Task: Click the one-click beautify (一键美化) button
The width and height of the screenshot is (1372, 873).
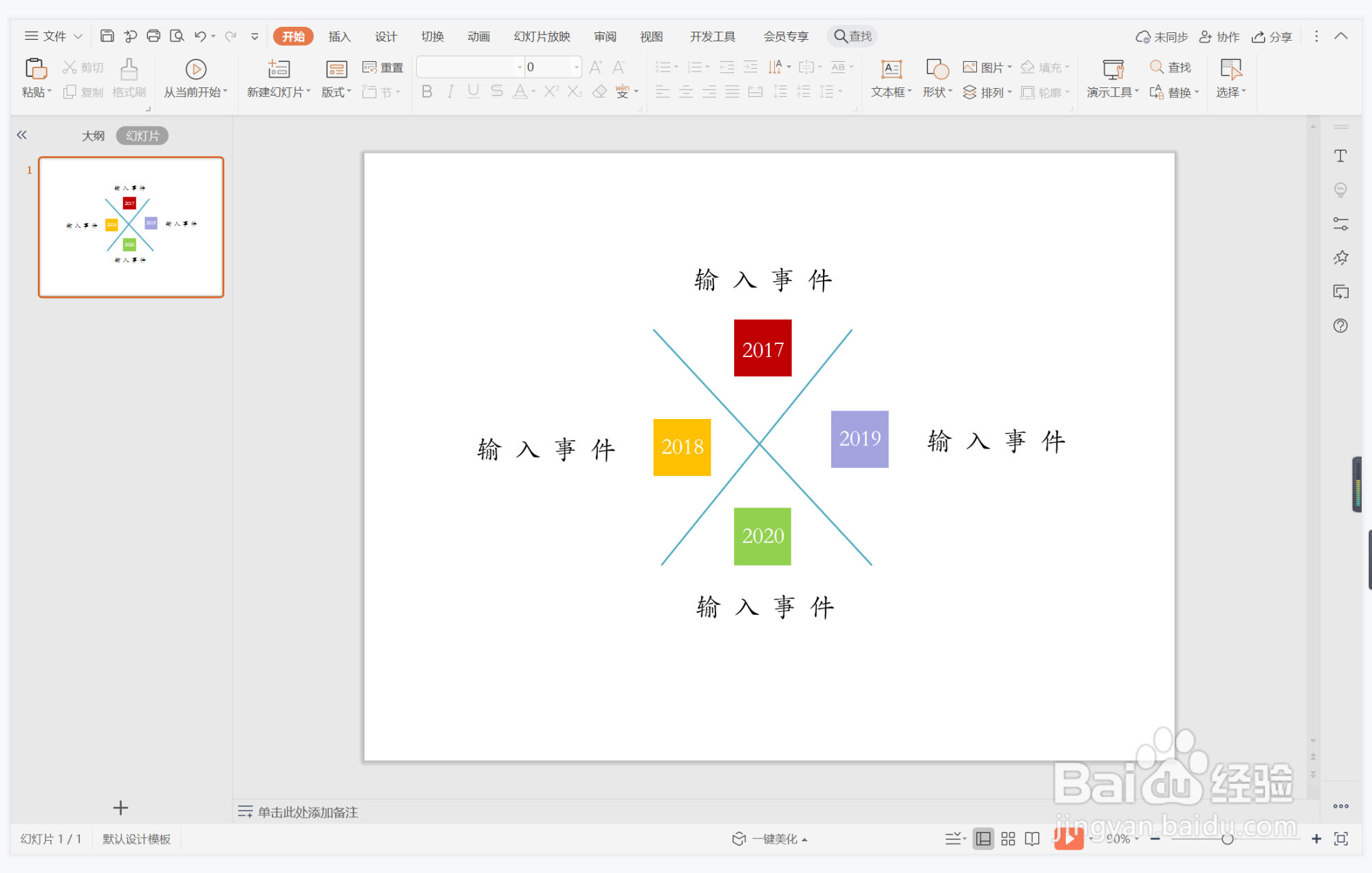Action: (770, 839)
